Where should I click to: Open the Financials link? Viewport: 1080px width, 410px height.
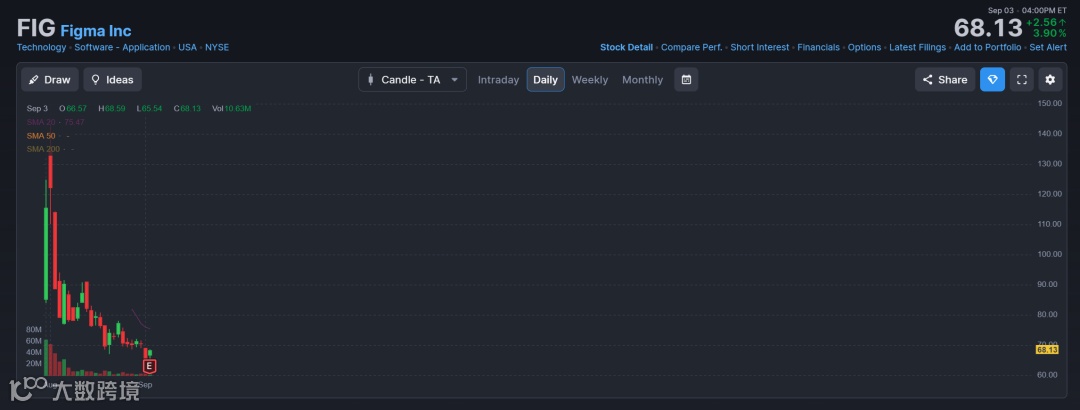pos(818,48)
